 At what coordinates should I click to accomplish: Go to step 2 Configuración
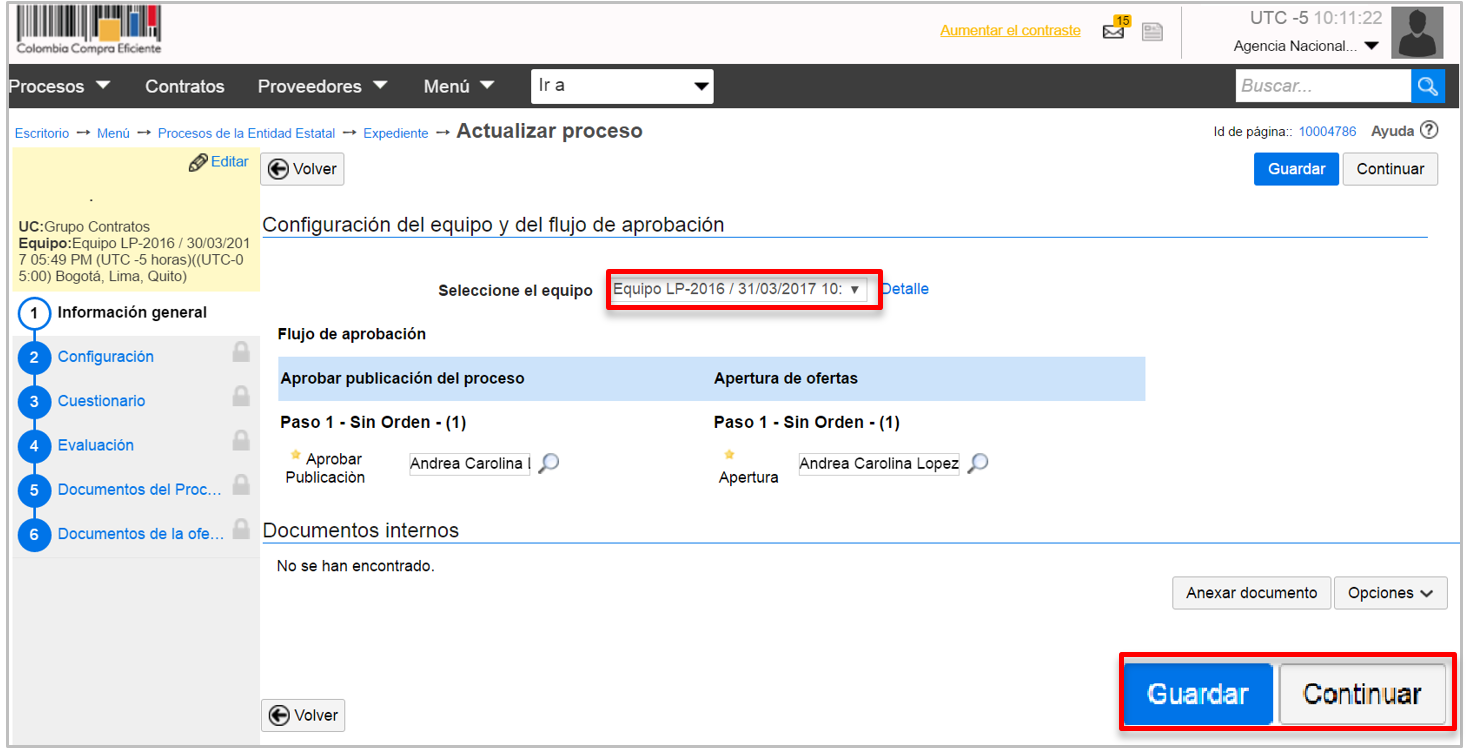tap(106, 357)
